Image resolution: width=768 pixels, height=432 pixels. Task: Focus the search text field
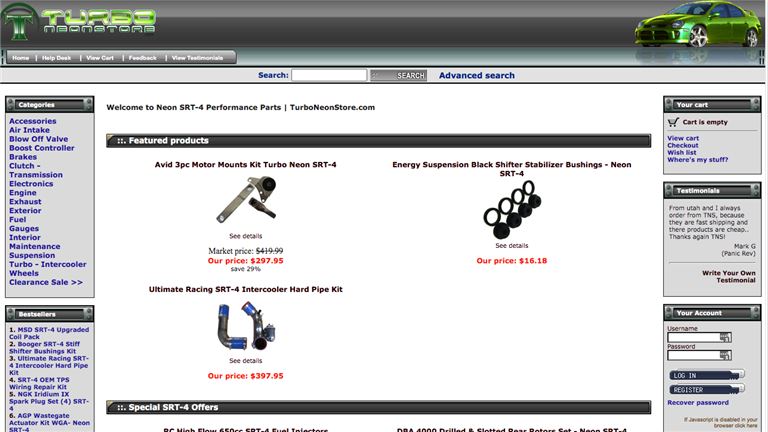tap(329, 75)
